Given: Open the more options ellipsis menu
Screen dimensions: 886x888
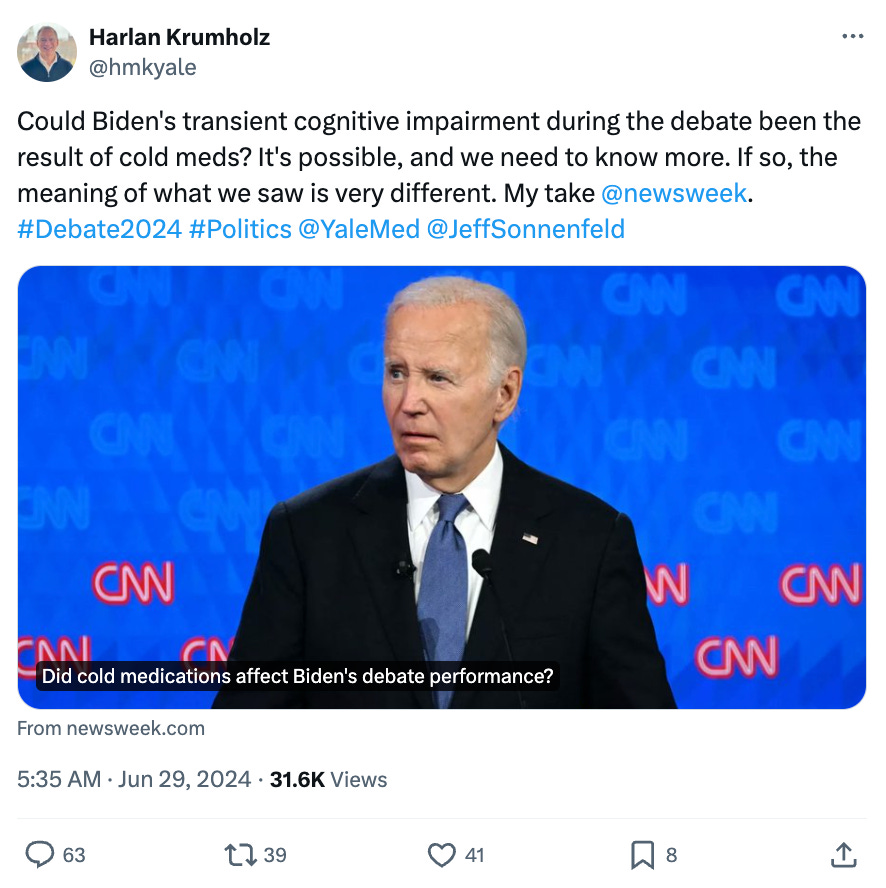Looking at the screenshot, I should coord(855,34).
